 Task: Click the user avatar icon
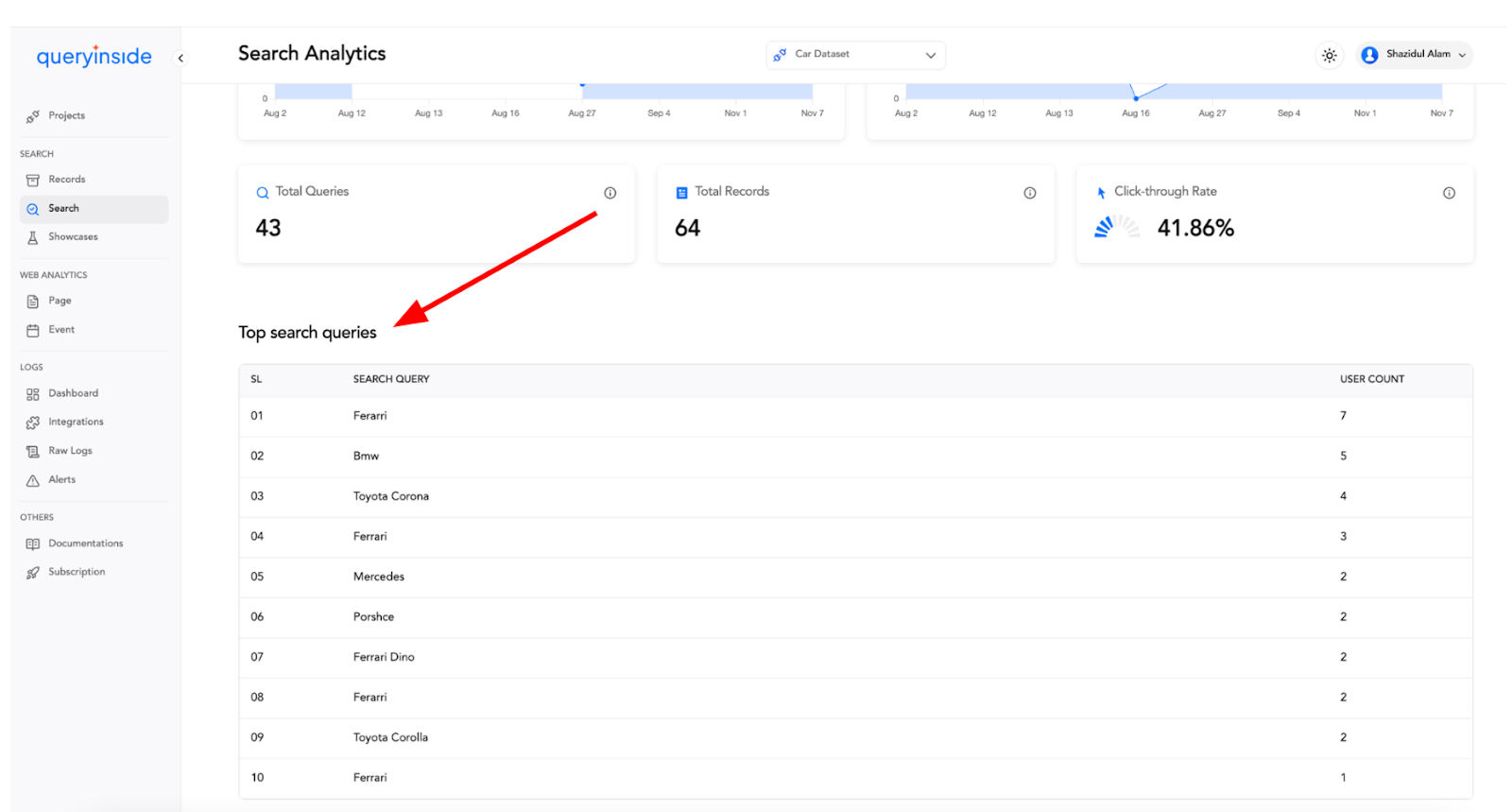[x=1369, y=55]
